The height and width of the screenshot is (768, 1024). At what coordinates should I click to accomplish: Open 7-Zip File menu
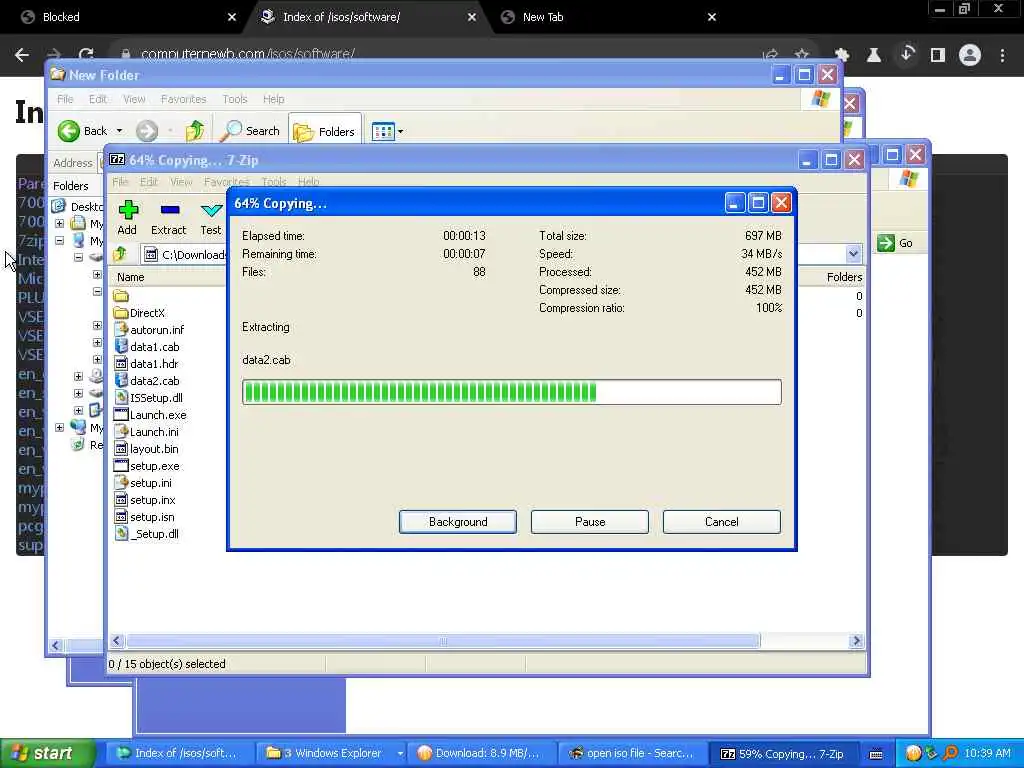120,182
